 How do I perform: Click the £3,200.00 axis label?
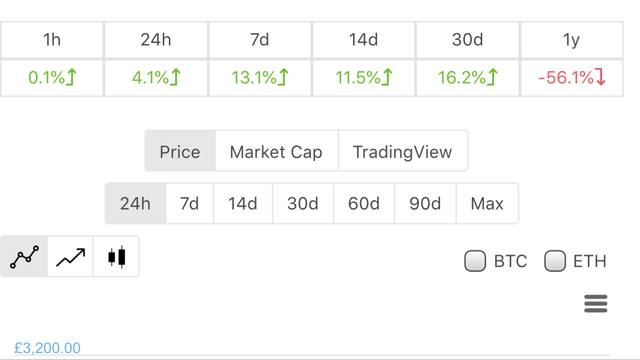point(47,348)
